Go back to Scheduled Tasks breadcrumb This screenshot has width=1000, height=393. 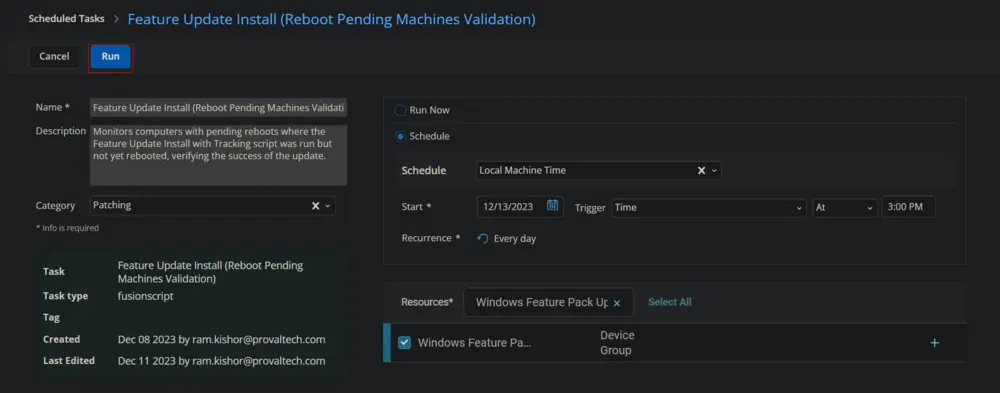(66, 19)
